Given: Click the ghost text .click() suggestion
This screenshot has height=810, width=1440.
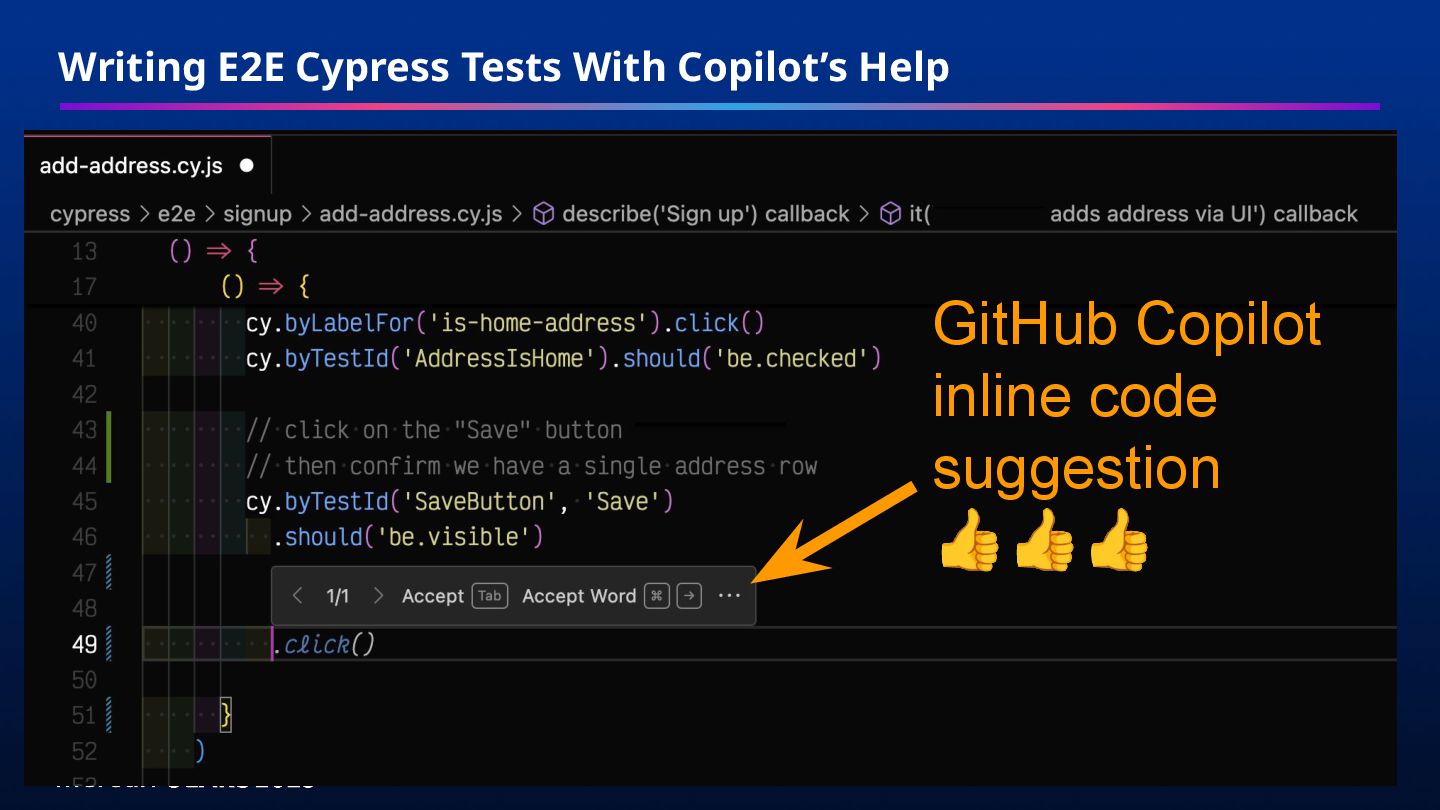Looking at the screenshot, I should (324, 645).
